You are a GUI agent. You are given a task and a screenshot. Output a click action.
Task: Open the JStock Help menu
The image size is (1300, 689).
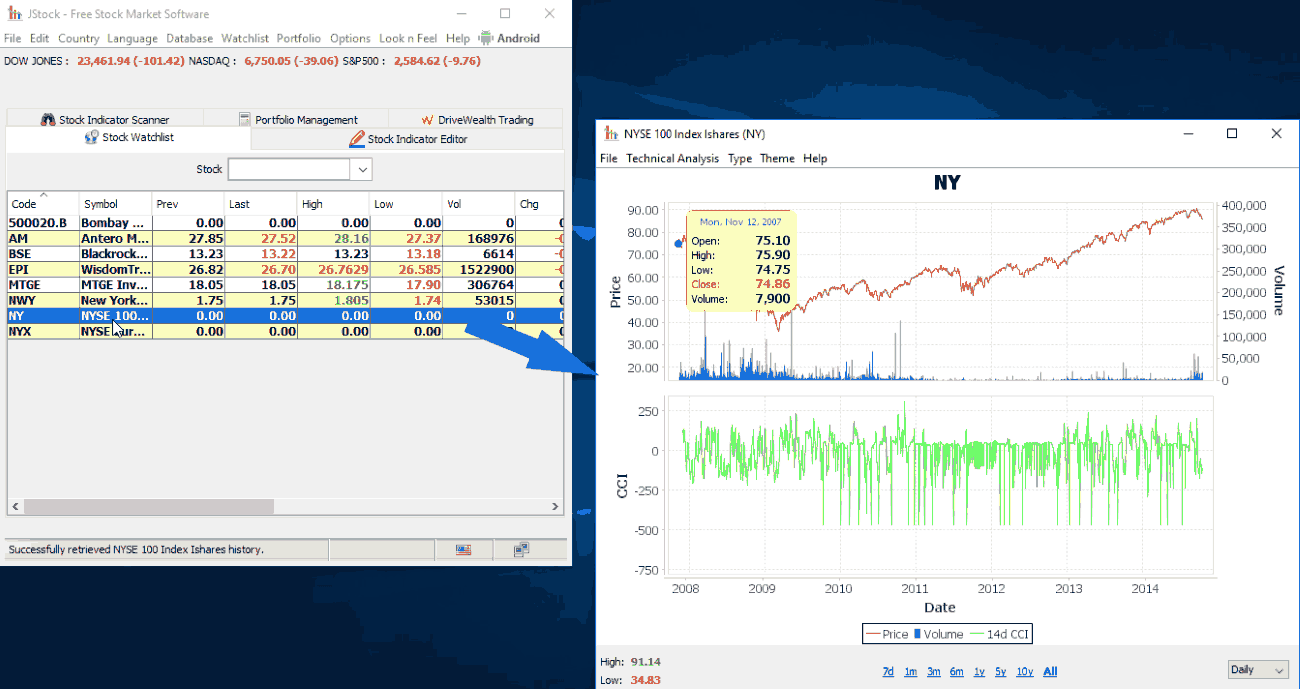[458, 38]
